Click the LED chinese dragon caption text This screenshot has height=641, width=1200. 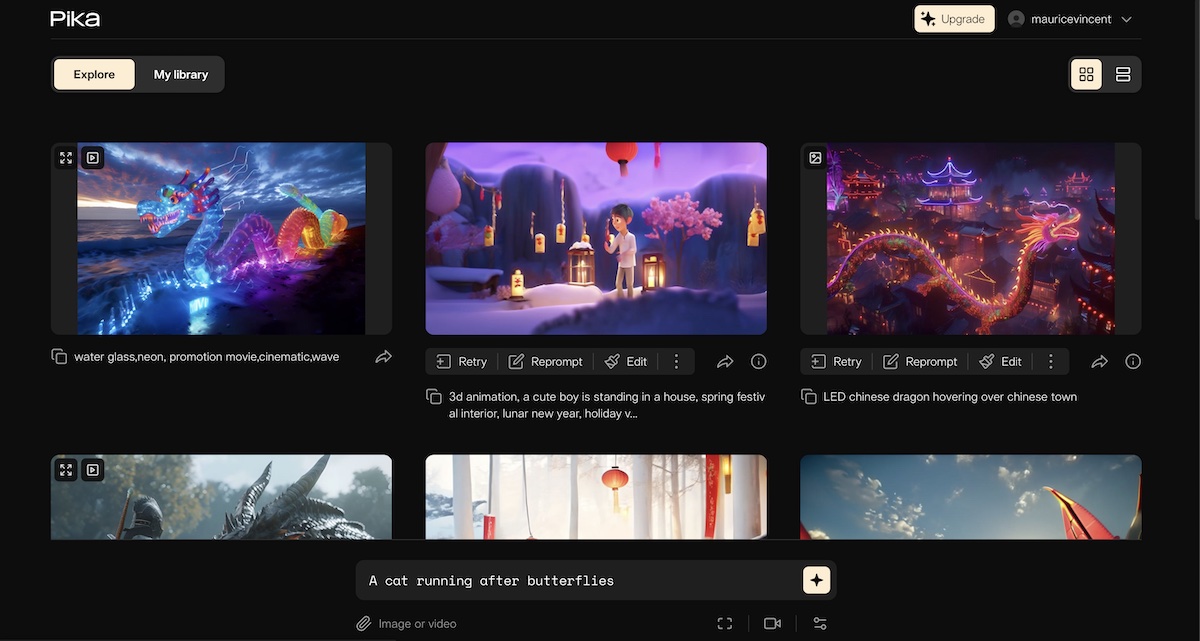click(x=950, y=397)
